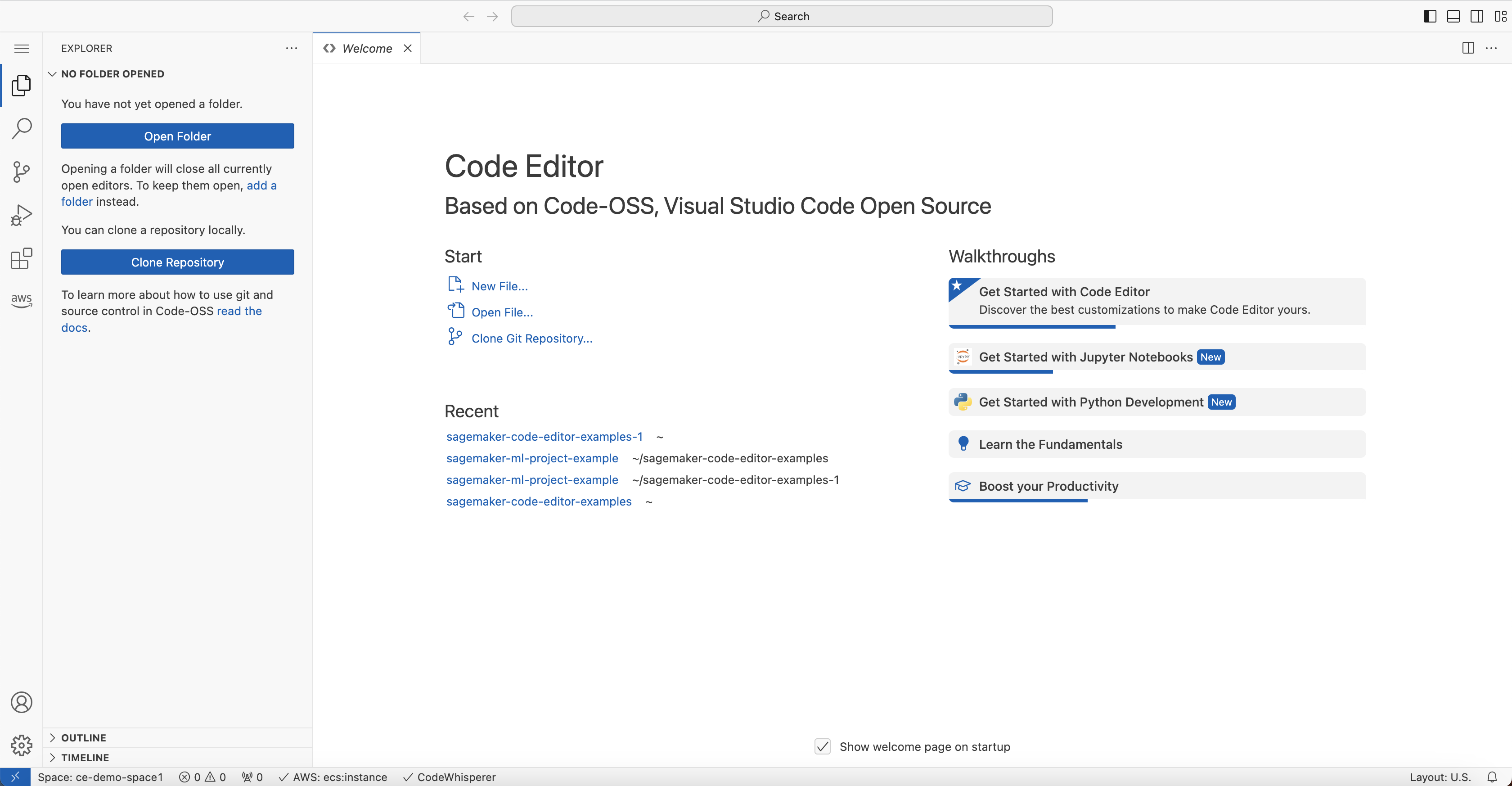
Task: Open the AWS Toolkit panel
Action: pyautogui.click(x=21, y=300)
